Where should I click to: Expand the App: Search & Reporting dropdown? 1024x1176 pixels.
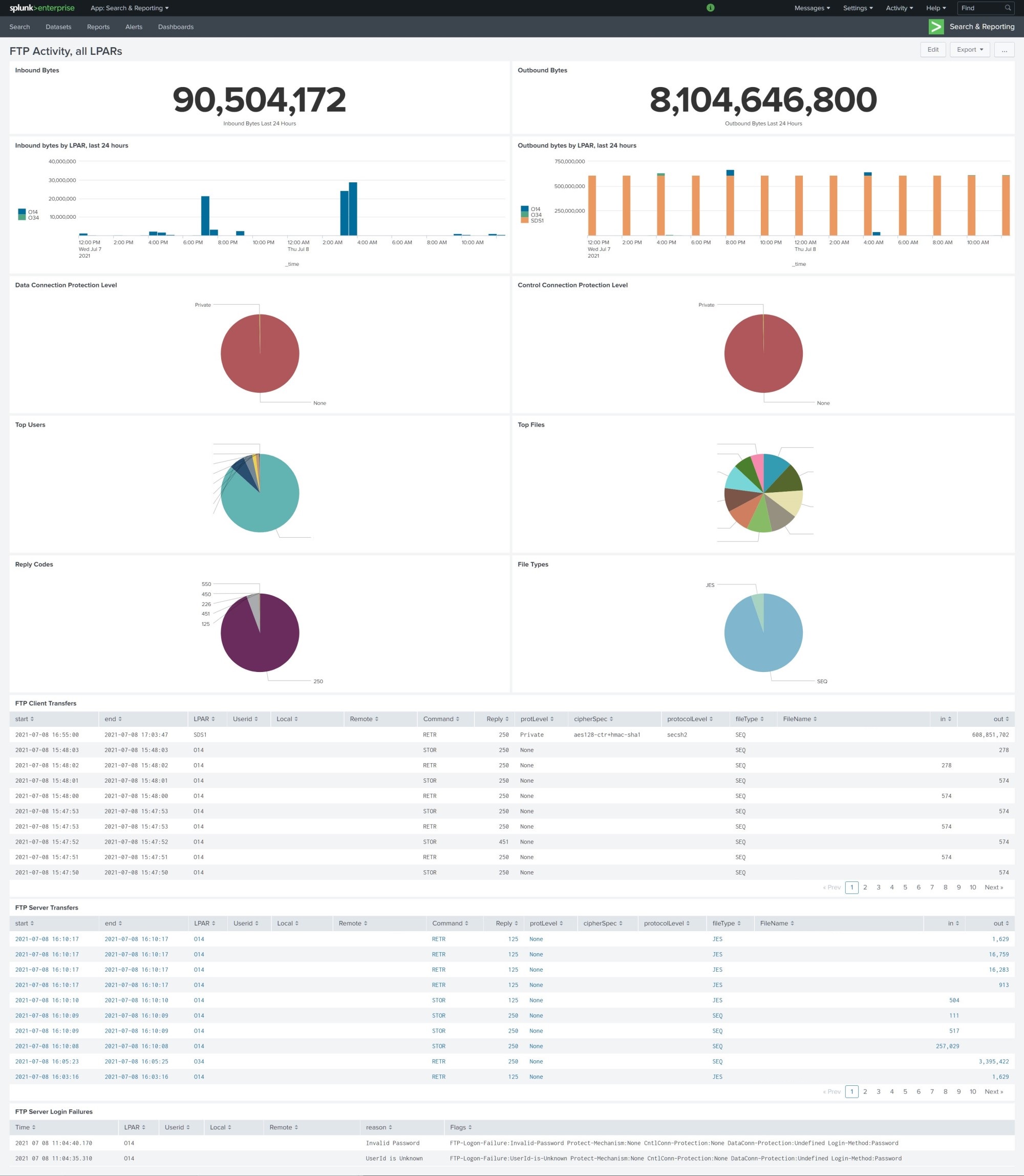[129, 8]
